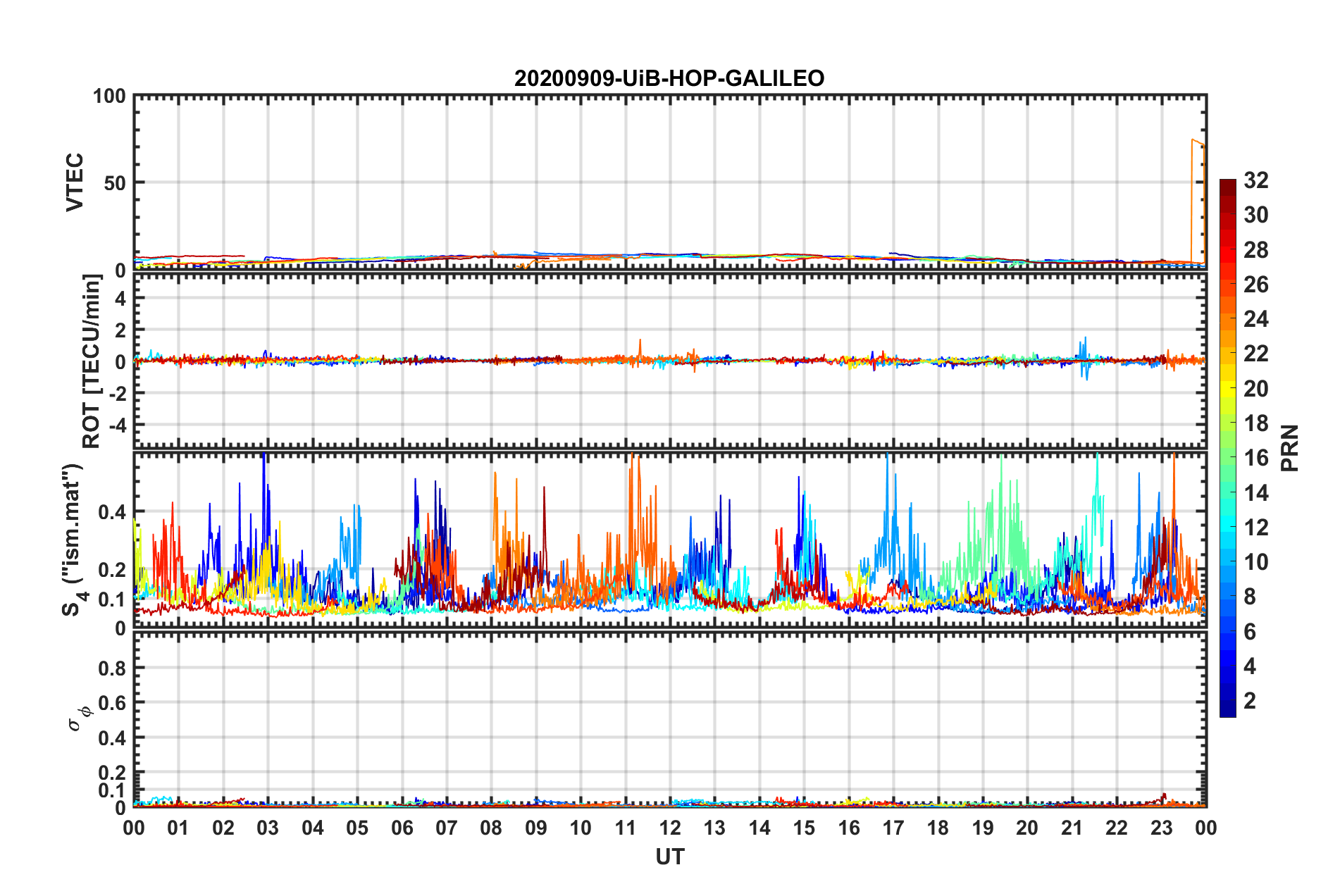Select the VTEC y-axis label
The width and height of the screenshot is (1340, 896).
click(x=74, y=182)
